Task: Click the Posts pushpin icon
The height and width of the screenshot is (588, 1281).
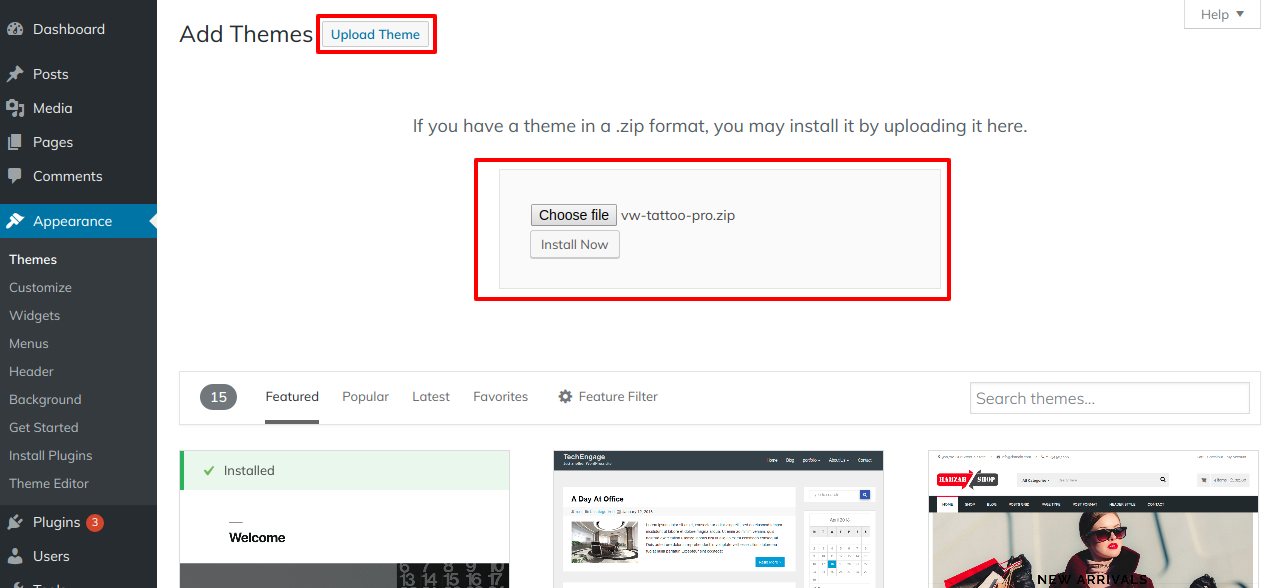Action: click(15, 74)
